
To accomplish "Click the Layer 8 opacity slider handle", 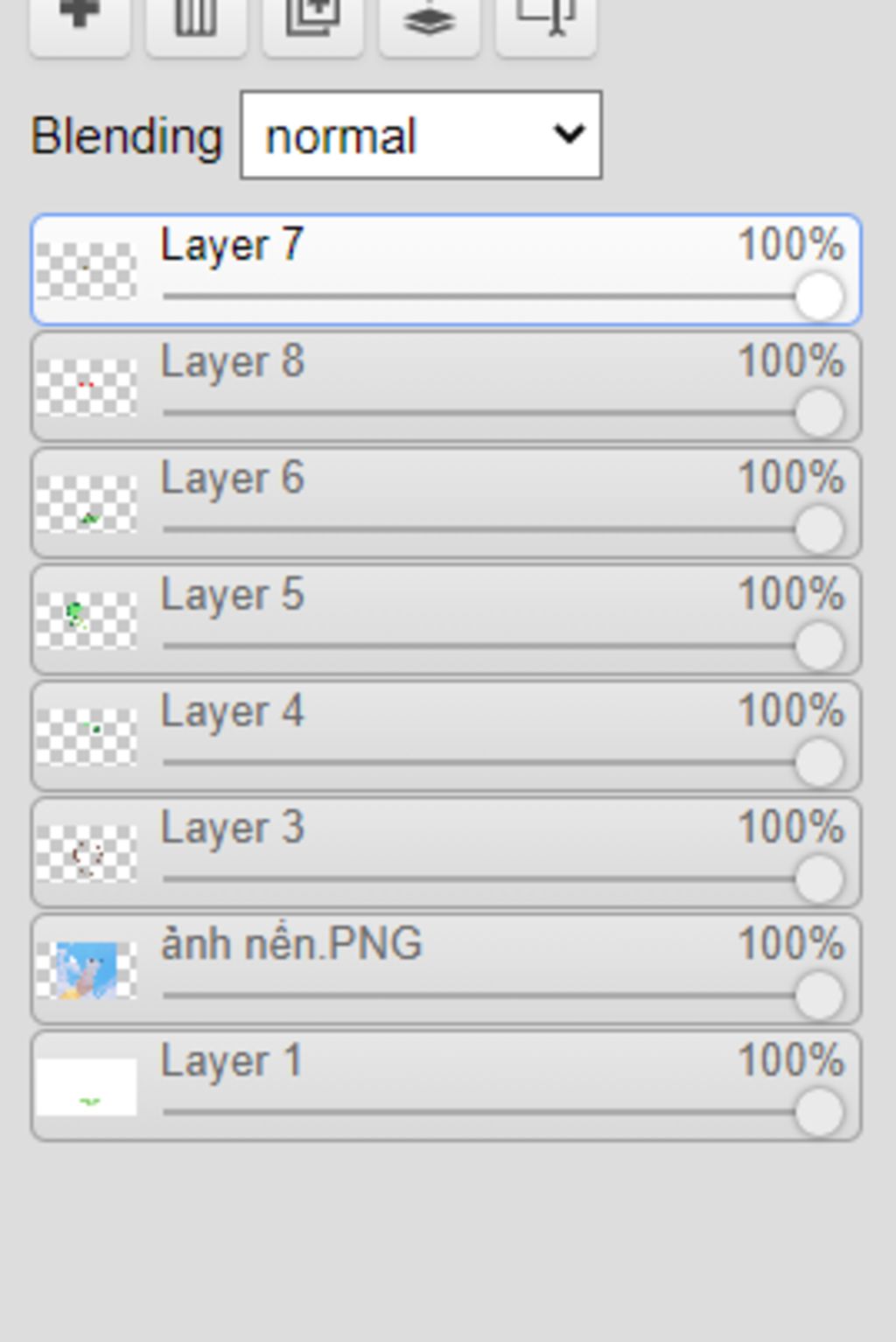I will pyautogui.click(x=819, y=413).
